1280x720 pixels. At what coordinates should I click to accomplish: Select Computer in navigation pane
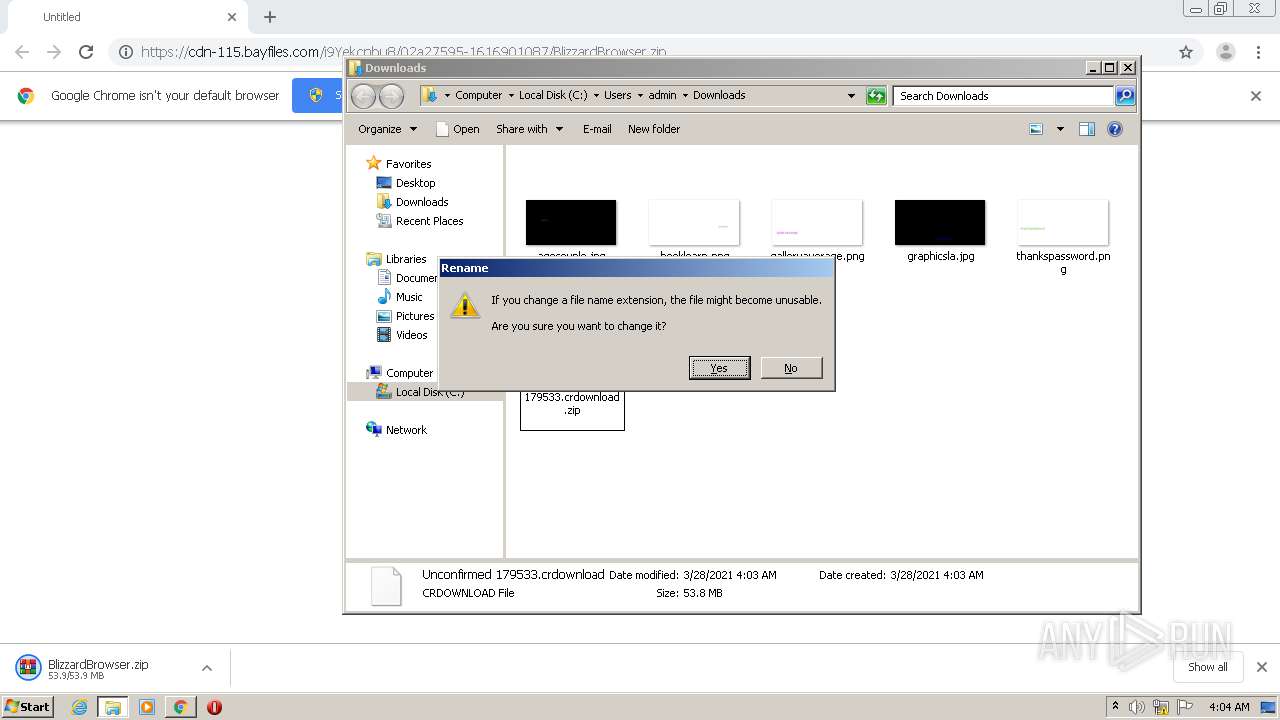[409, 373]
